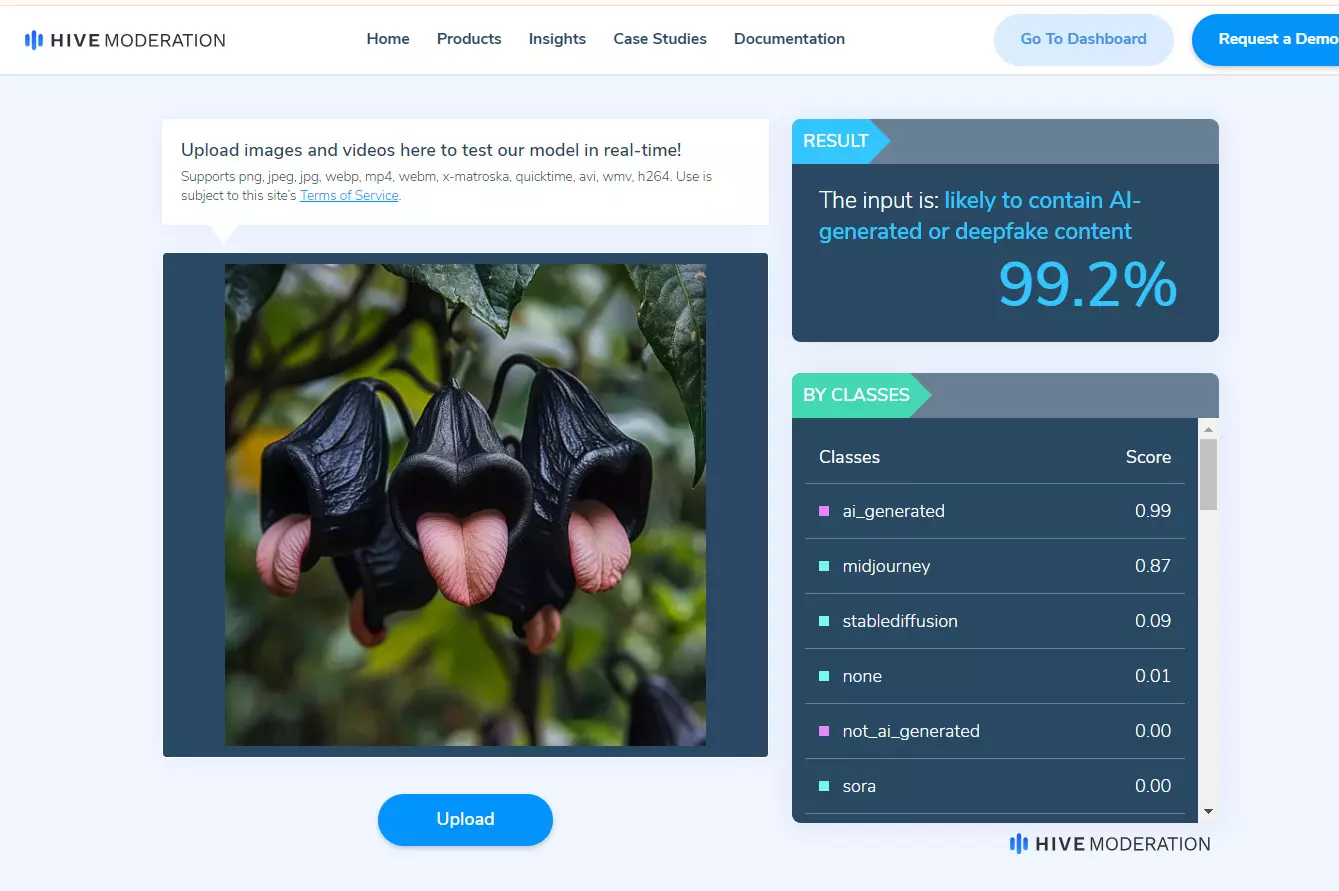1339x891 pixels.
Task: Open the Products navigation menu
Action: click(469, 39)
